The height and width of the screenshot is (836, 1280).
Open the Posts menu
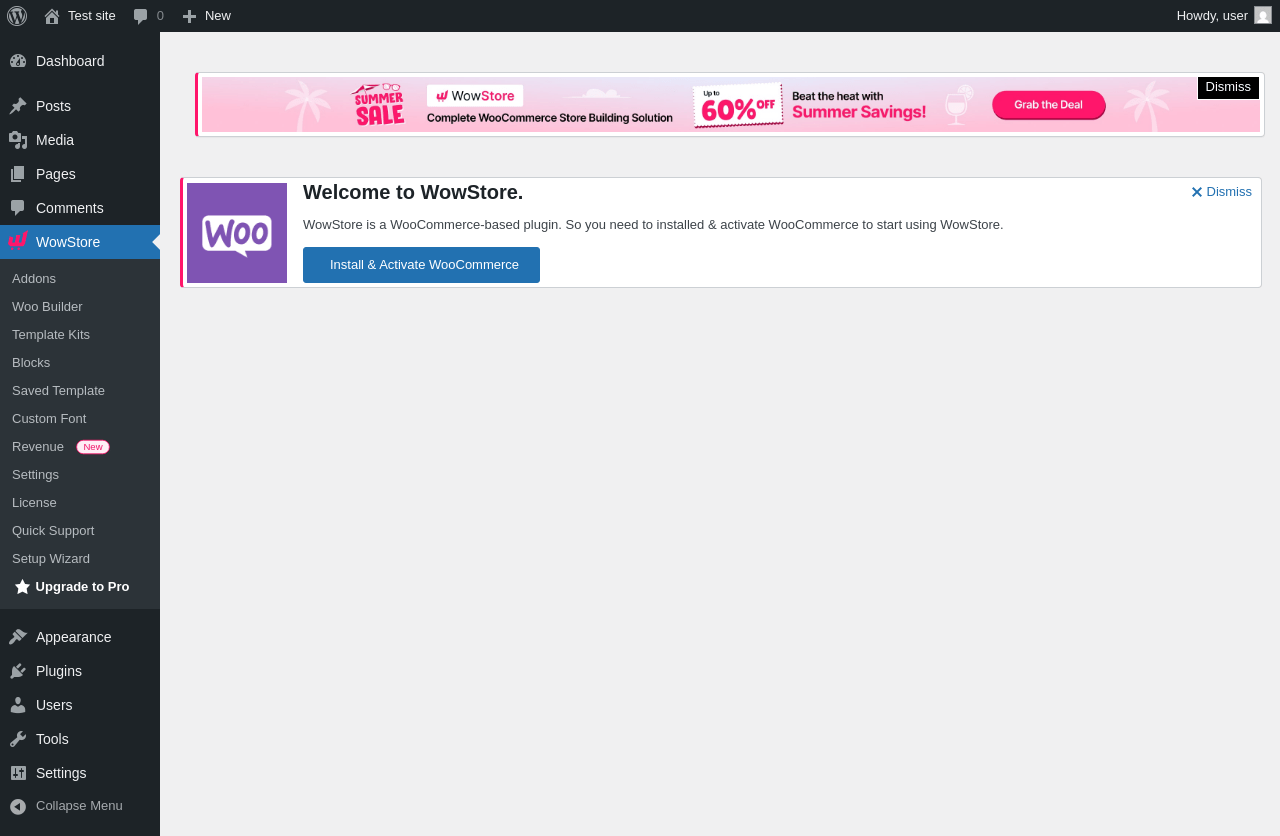click(x=80, y=106)
